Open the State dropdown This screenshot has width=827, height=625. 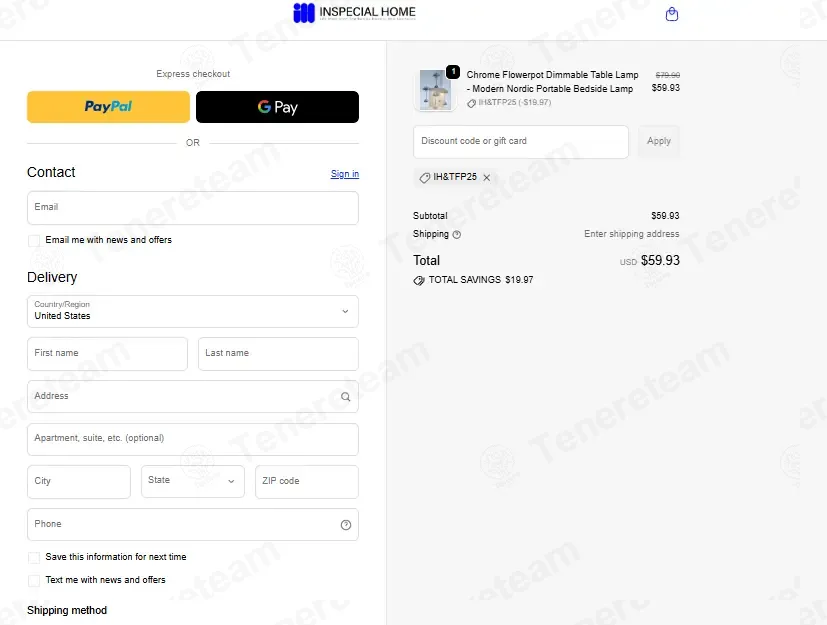[193, 481]
